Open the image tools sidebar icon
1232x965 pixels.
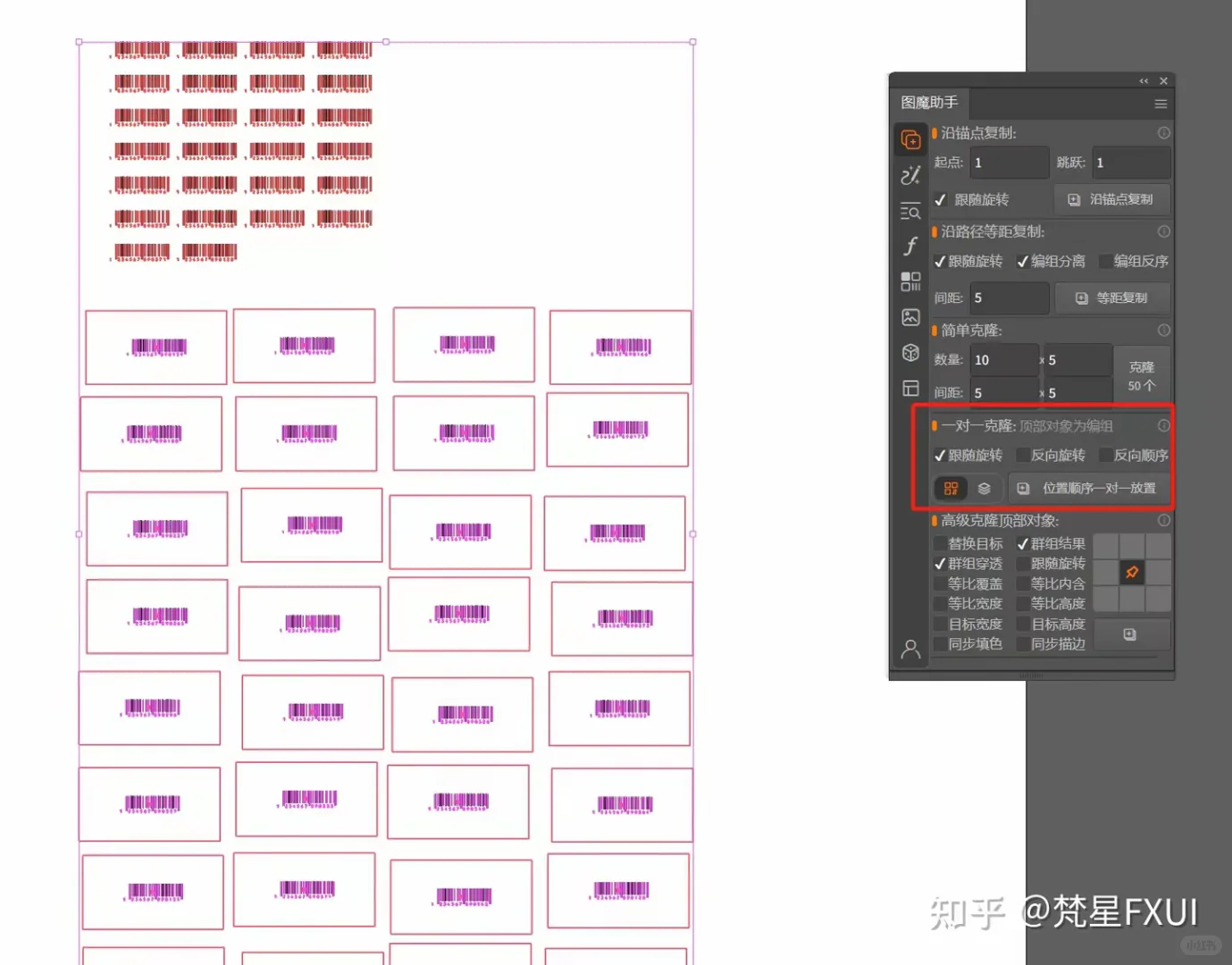click(x=910, y=317)
